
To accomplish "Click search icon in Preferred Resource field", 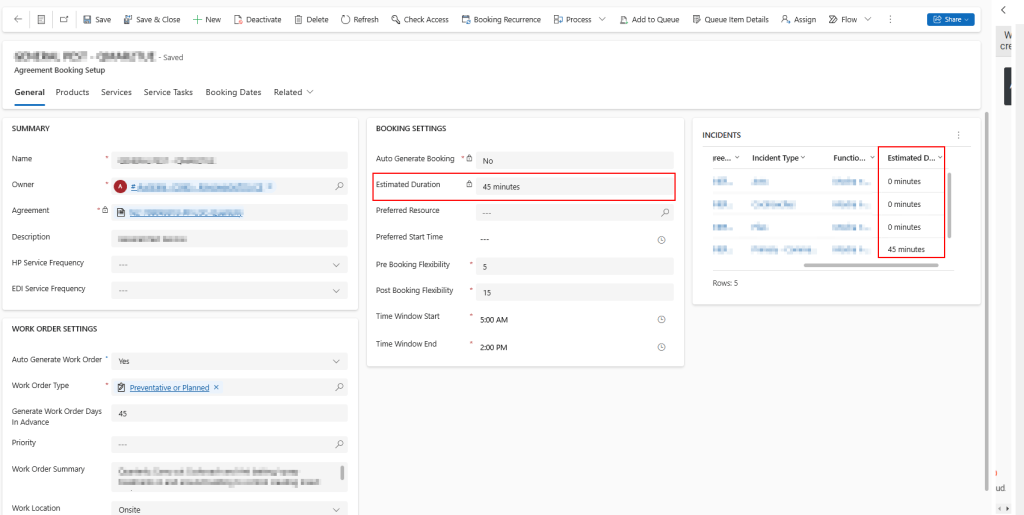I will coord(665,213).
